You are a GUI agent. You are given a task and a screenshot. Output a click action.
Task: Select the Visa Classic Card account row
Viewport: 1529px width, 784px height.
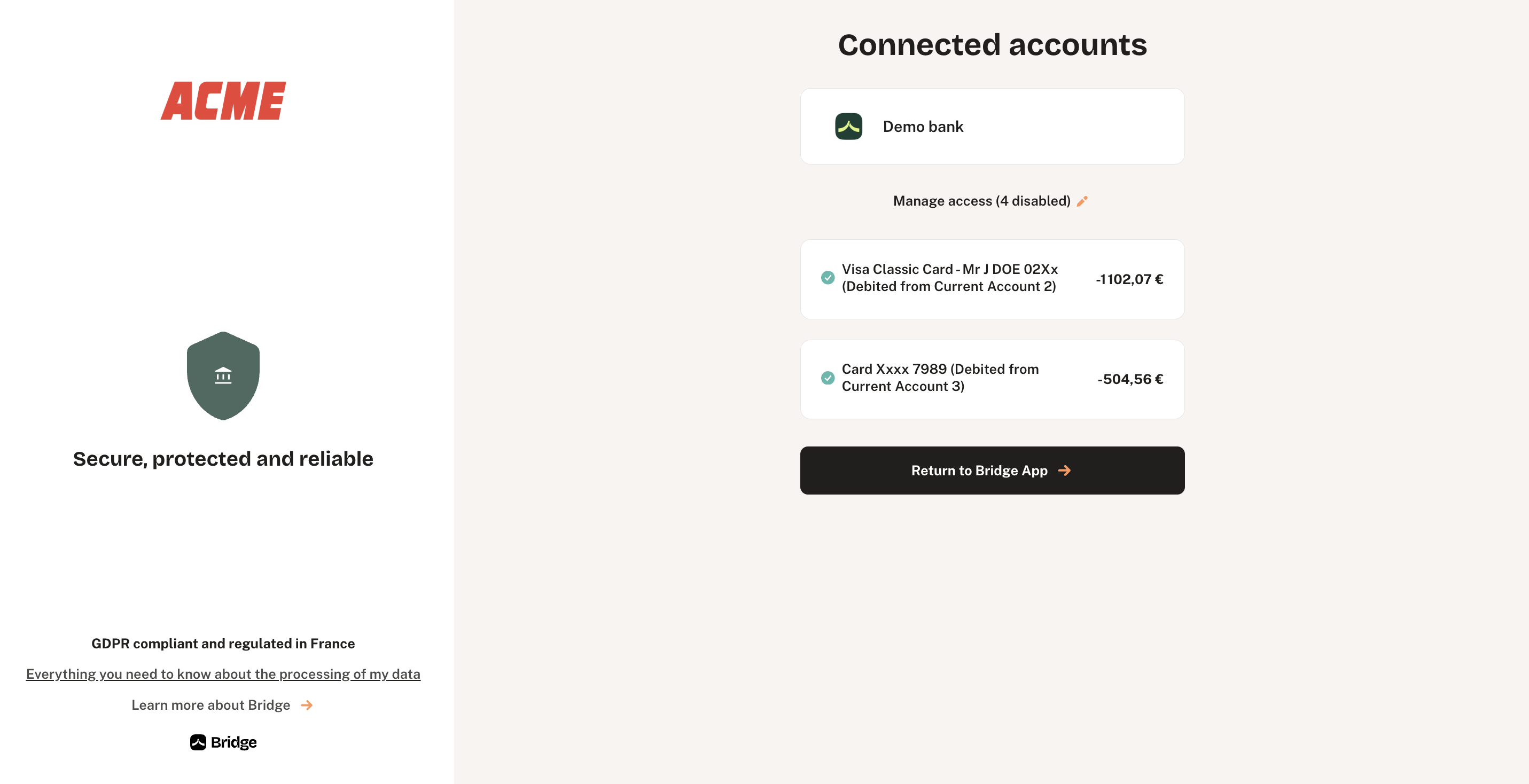(x=992, y=279)
